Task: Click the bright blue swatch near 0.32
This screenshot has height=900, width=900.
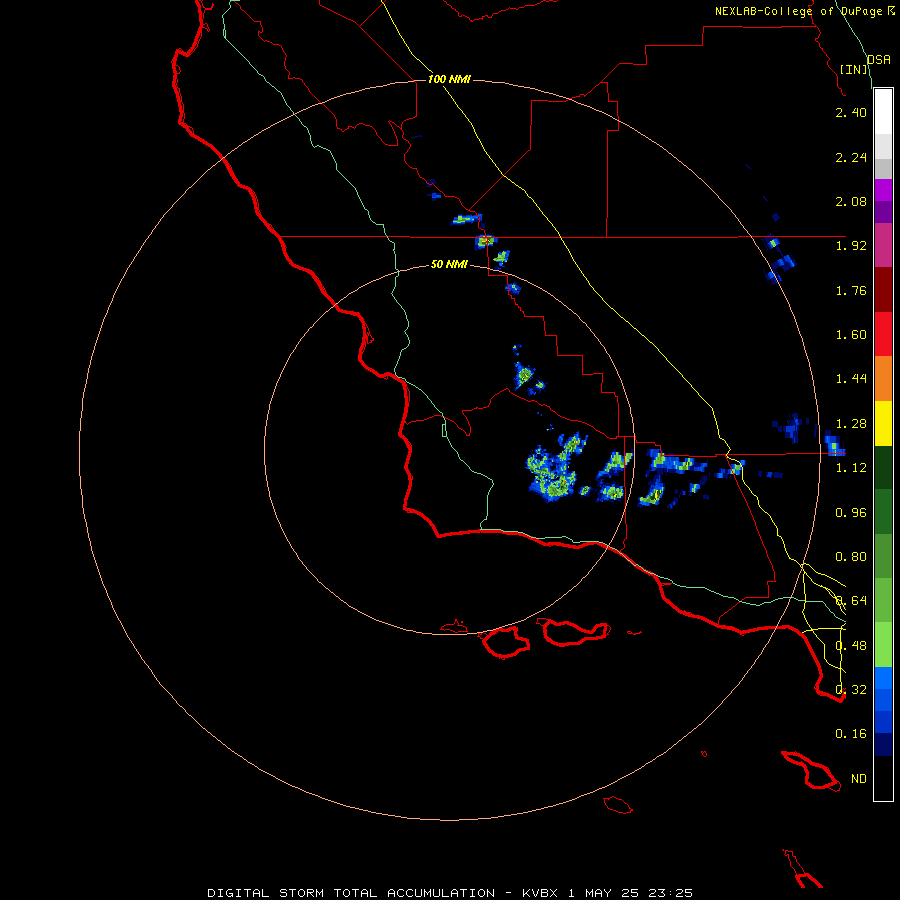Action: (883, 678)
